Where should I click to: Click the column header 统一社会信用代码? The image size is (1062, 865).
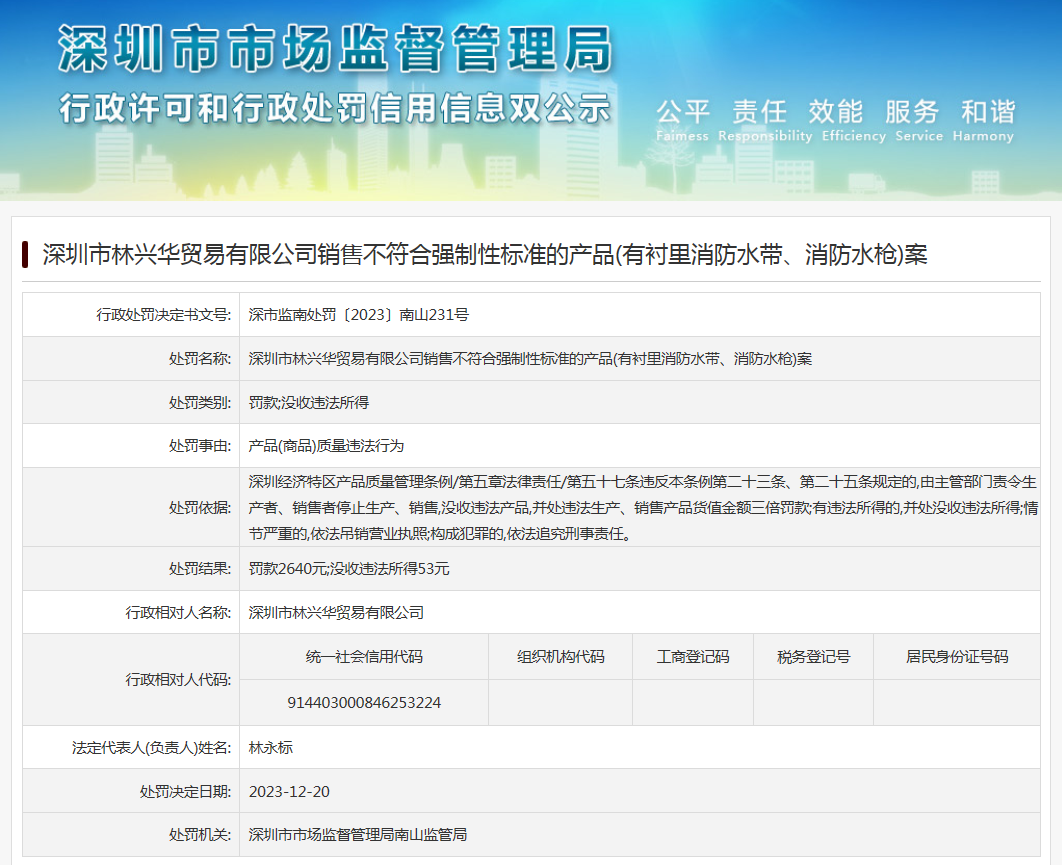click(x=364, y=656)
